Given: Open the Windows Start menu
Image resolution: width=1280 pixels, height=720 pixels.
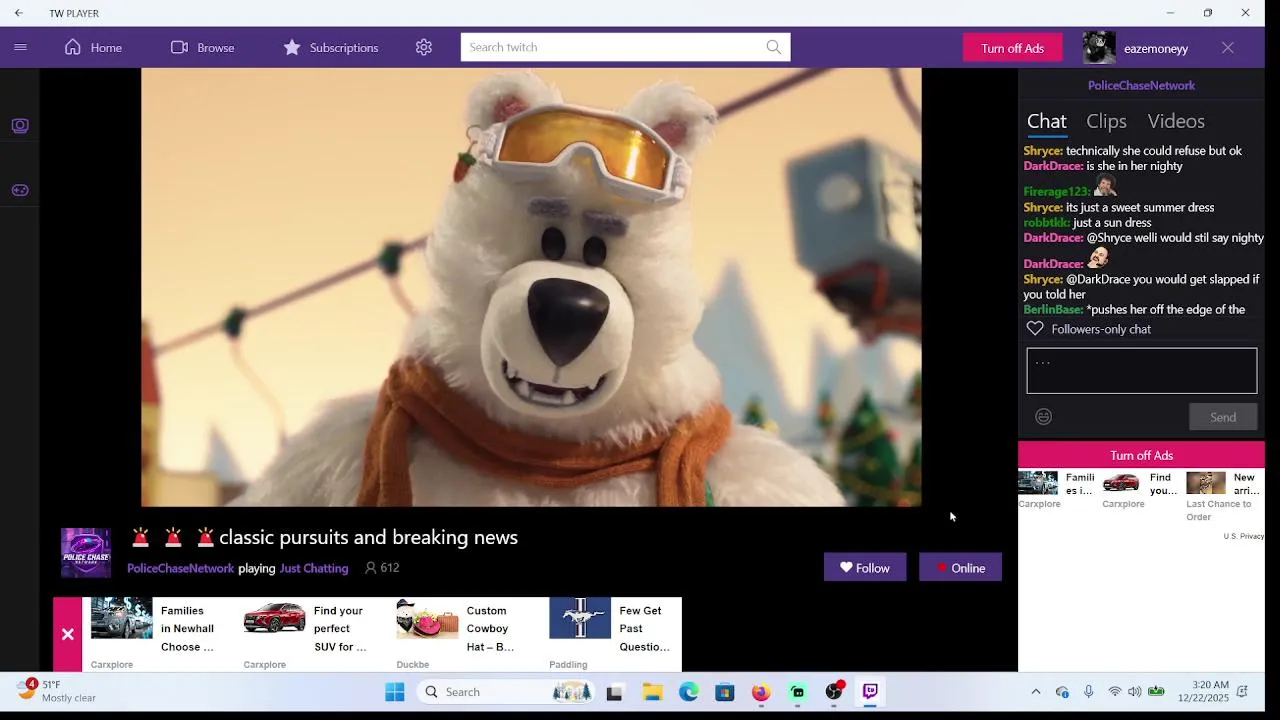Looking at the screenshot, I should pos(395,692).
